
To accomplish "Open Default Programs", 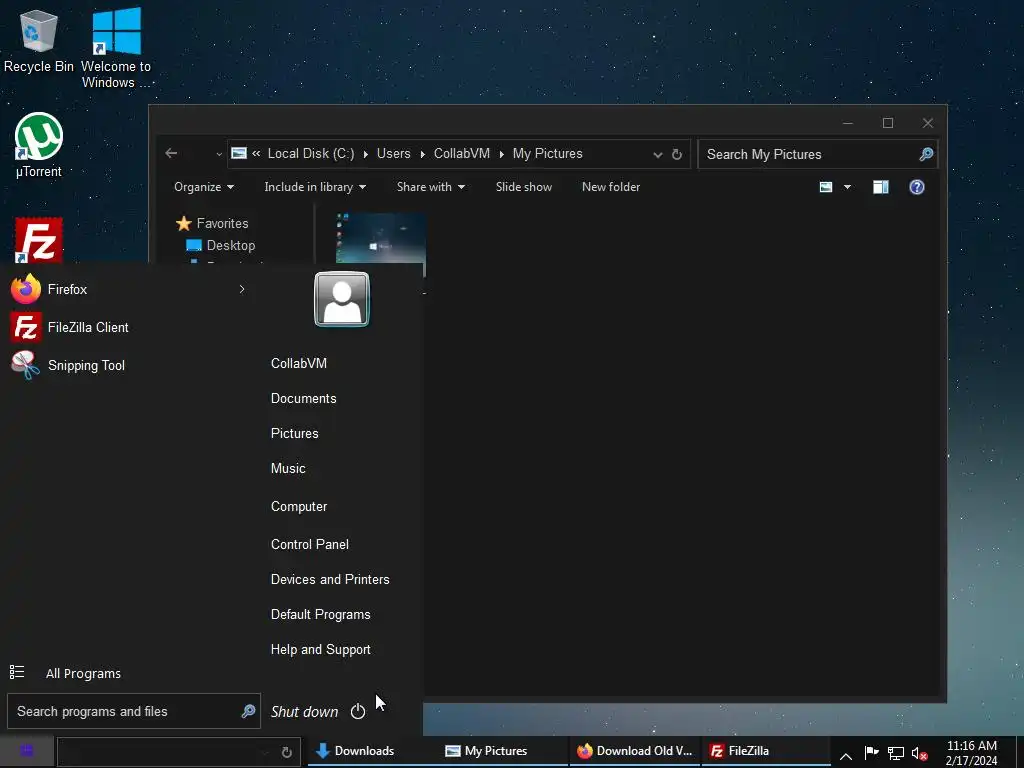I will 321,615.
